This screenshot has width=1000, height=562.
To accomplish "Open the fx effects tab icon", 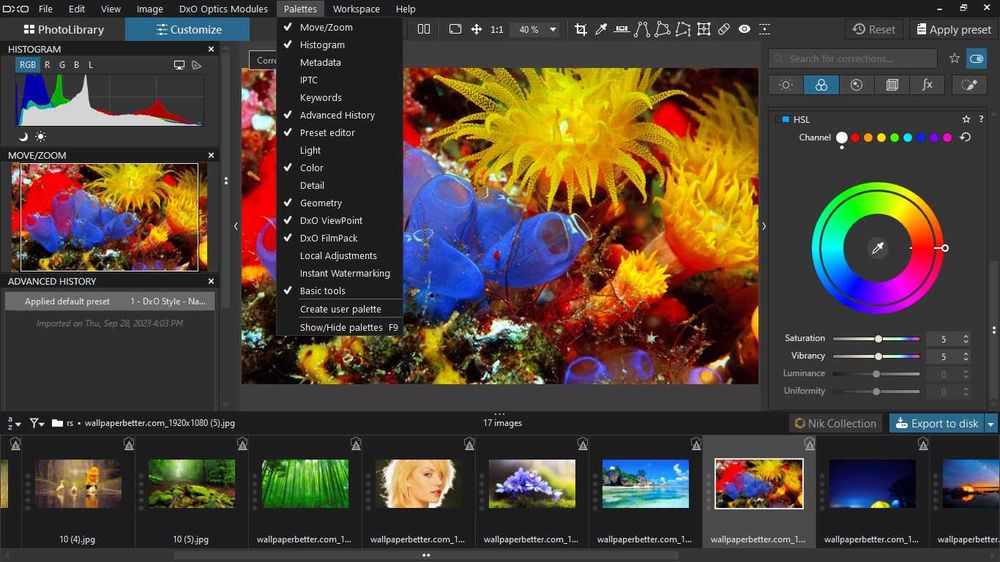I will click(x=927, y=85).
